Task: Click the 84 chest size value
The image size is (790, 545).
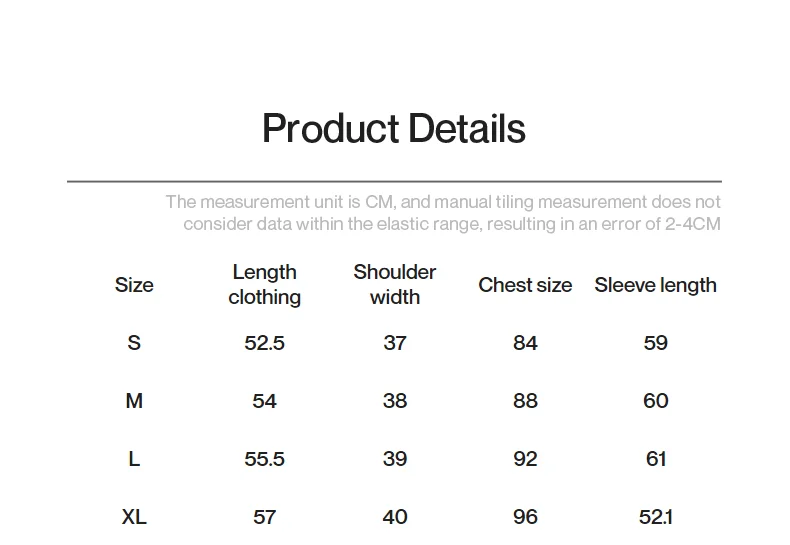Action: point(525,343)
